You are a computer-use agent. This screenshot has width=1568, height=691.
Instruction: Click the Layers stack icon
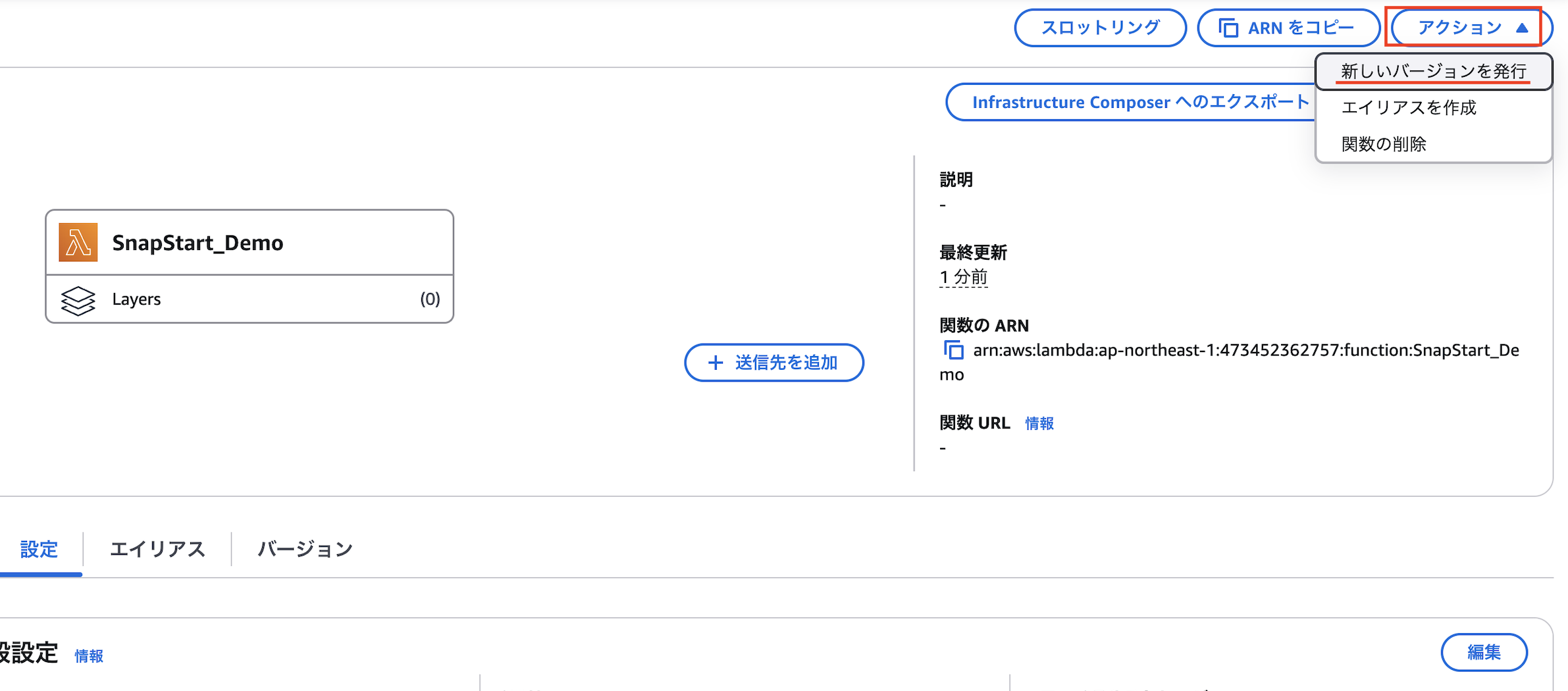pos(78,299)
